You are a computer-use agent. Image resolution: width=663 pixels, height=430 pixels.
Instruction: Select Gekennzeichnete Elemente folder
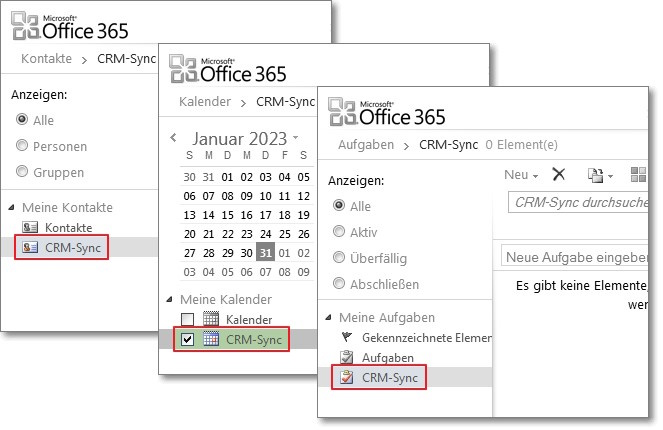427,337
